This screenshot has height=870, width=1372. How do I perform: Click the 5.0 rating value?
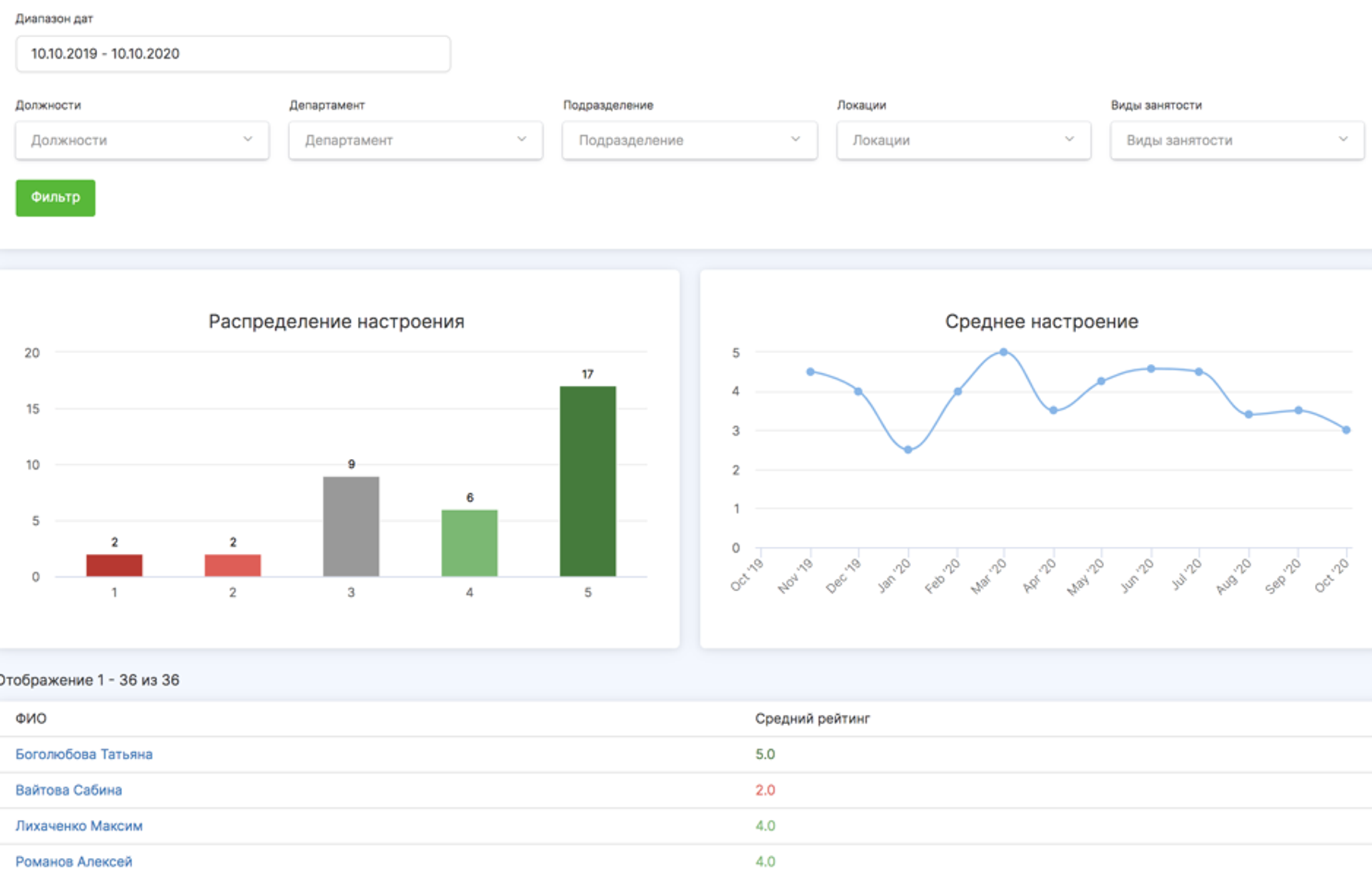point(765,754)
